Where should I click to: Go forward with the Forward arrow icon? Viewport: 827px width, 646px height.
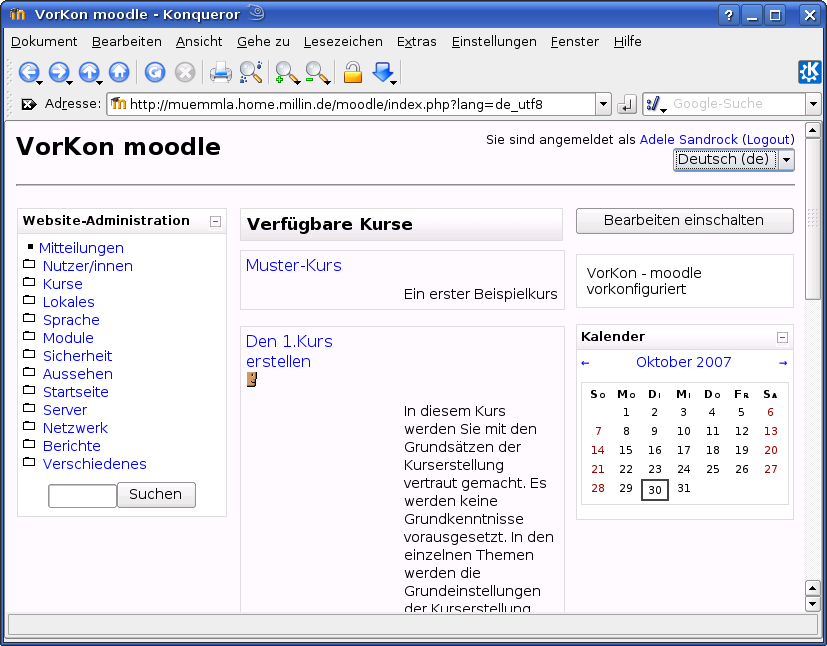pyautogui.click(x=59, y=72)
